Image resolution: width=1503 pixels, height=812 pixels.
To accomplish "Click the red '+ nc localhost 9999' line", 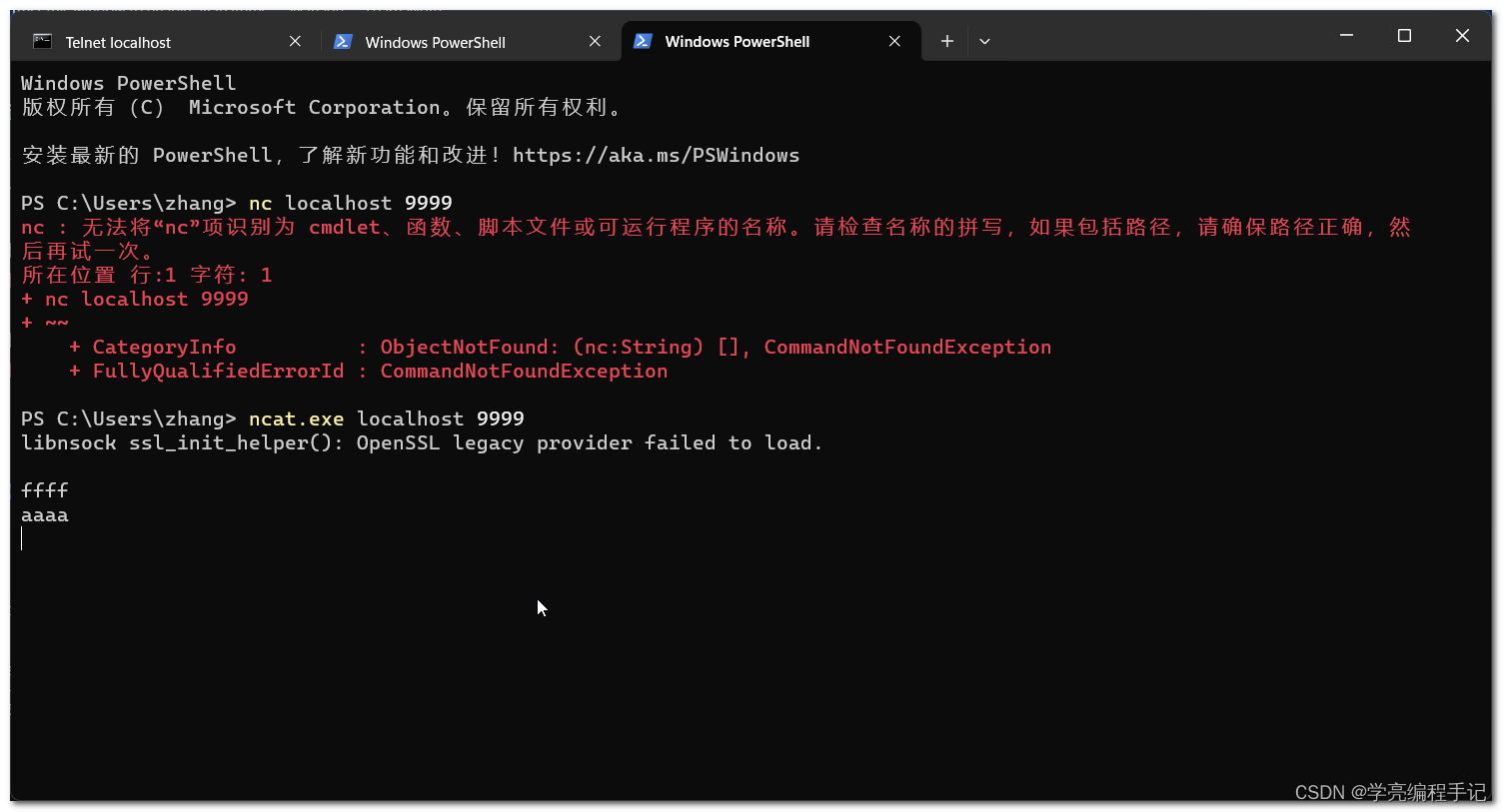I will click(x=135, y=299).
